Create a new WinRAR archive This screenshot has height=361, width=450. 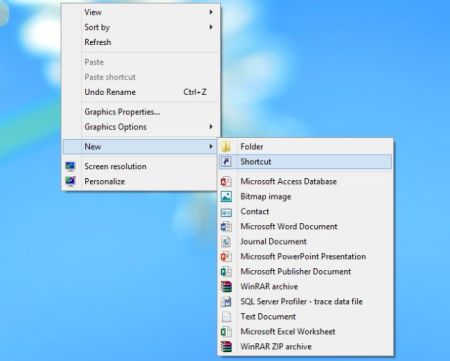305,287
